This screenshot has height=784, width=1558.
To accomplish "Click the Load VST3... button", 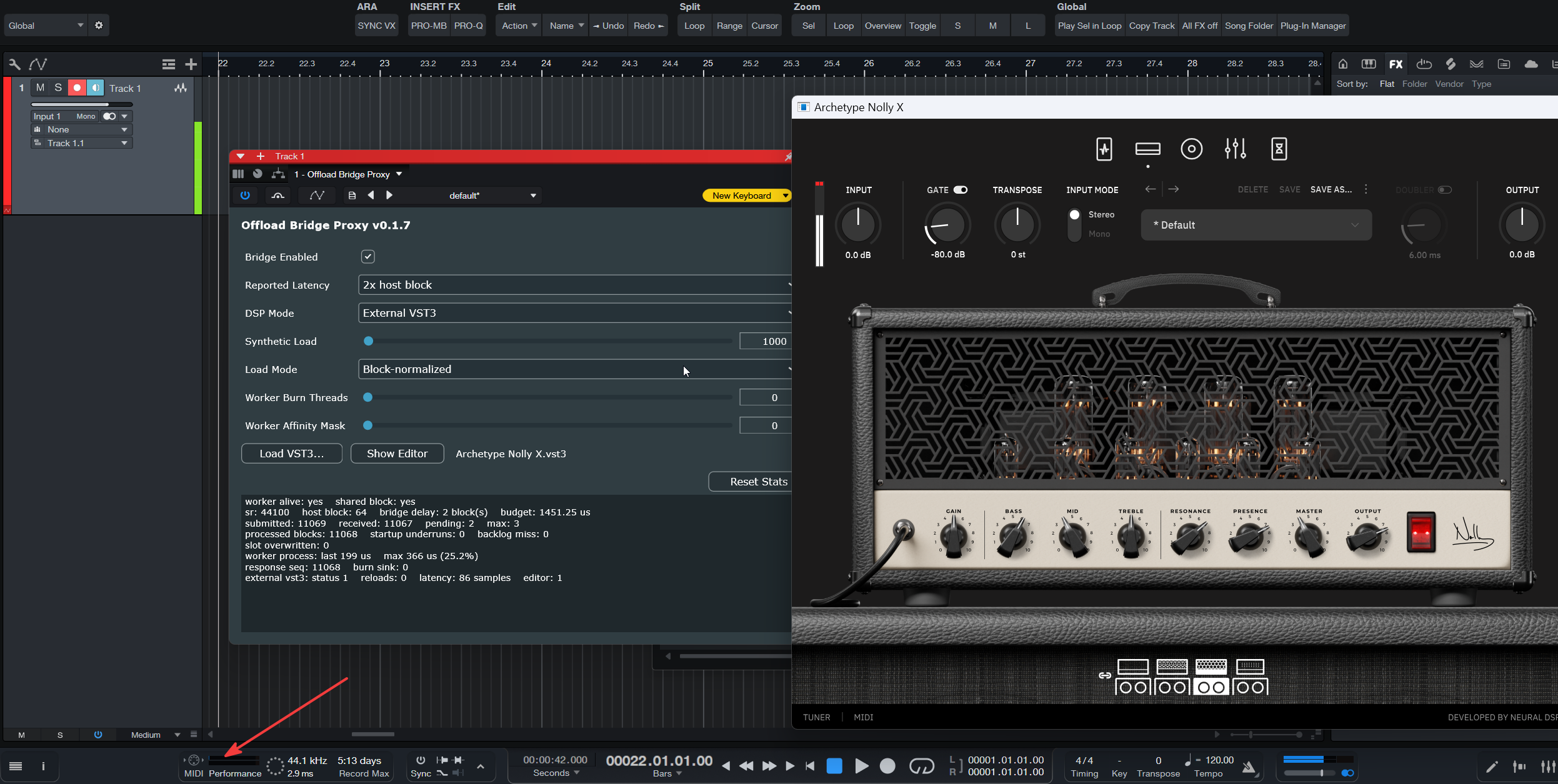I will click(292, 454).
